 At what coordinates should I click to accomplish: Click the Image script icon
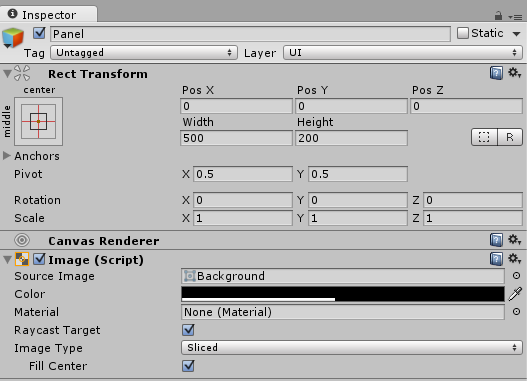(22, 259)
